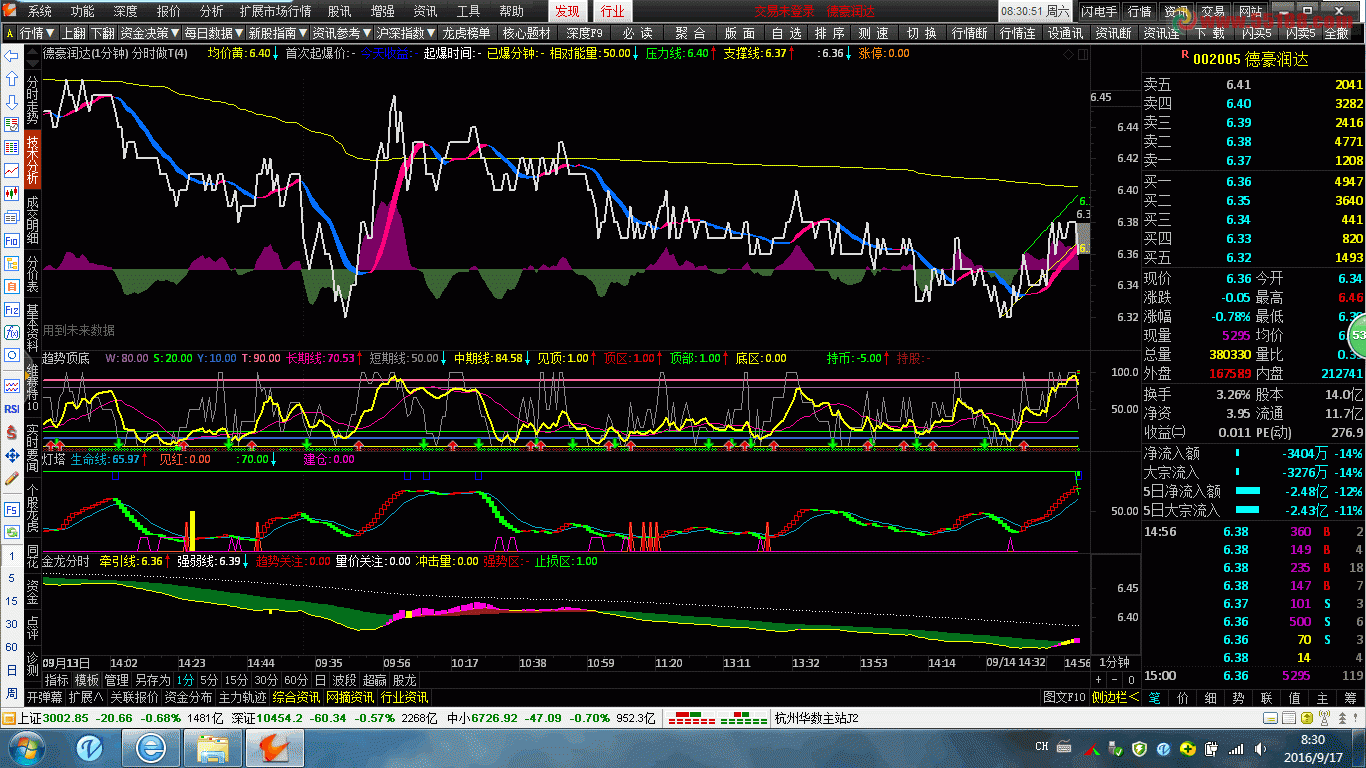Click the 杭州华数主站J2 server status
Viewport: 1366px width, 768px height.
tap(817, 718)
